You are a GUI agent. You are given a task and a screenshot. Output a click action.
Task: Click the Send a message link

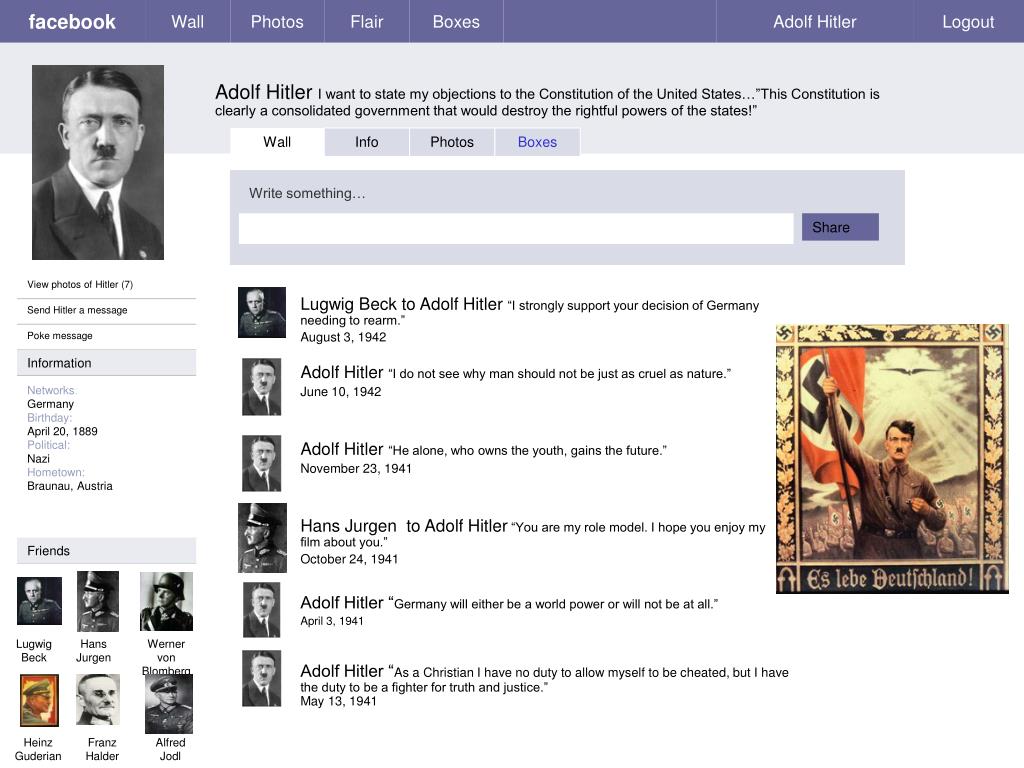tap(77, 310)
